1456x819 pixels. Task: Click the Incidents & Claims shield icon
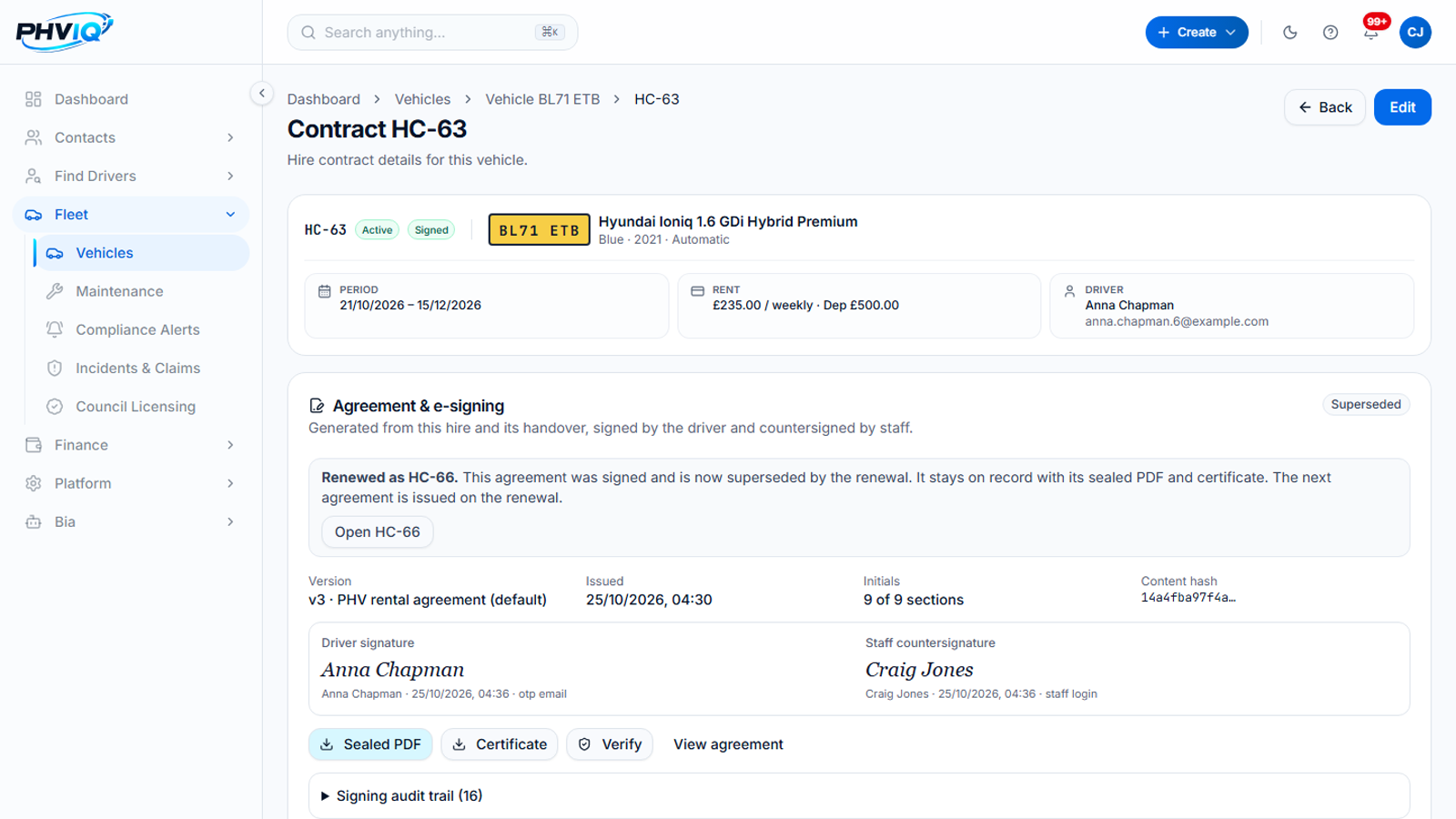tap(55, 368)
